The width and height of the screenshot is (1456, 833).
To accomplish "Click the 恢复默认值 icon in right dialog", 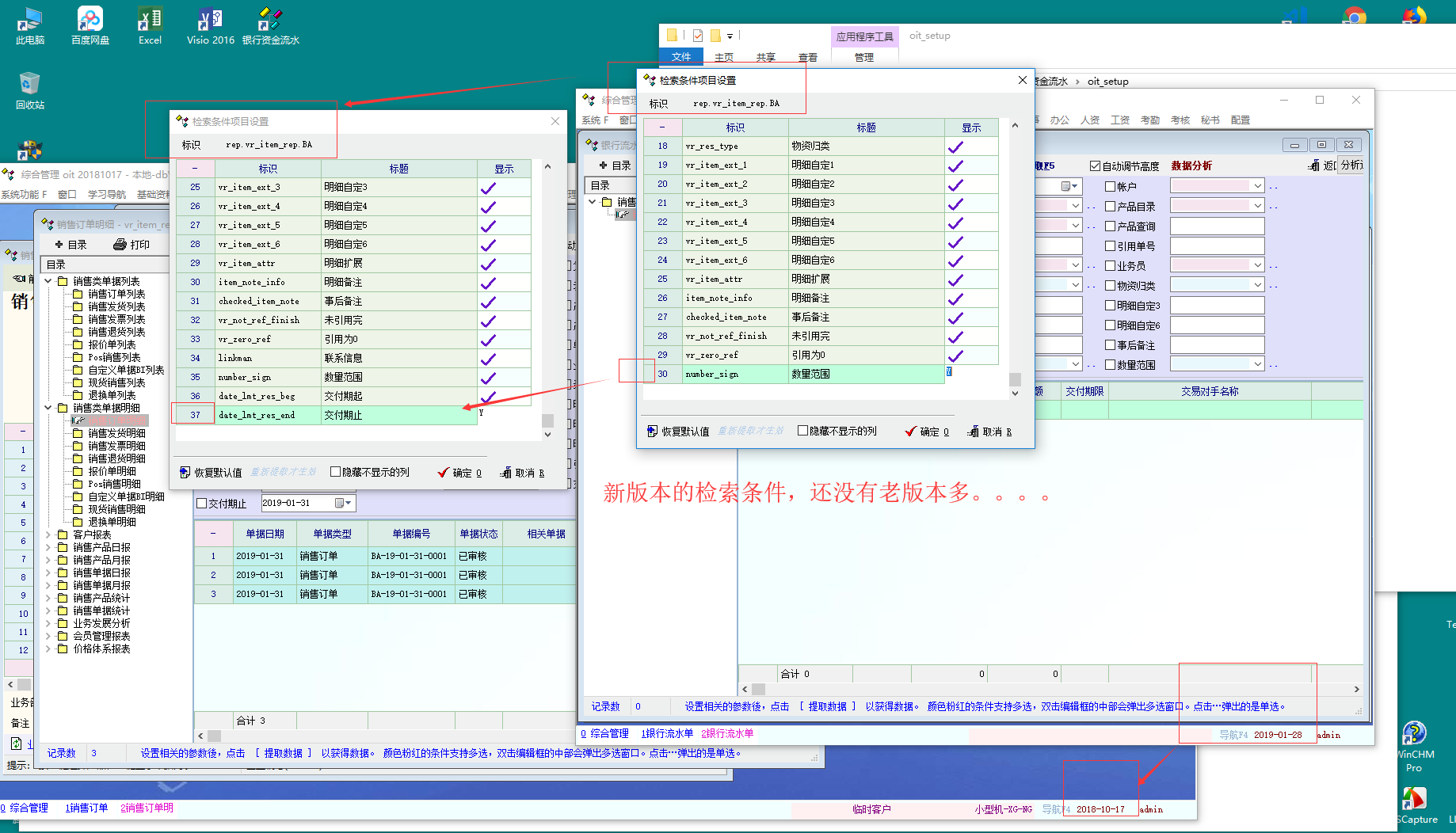I will pos(652,432).
